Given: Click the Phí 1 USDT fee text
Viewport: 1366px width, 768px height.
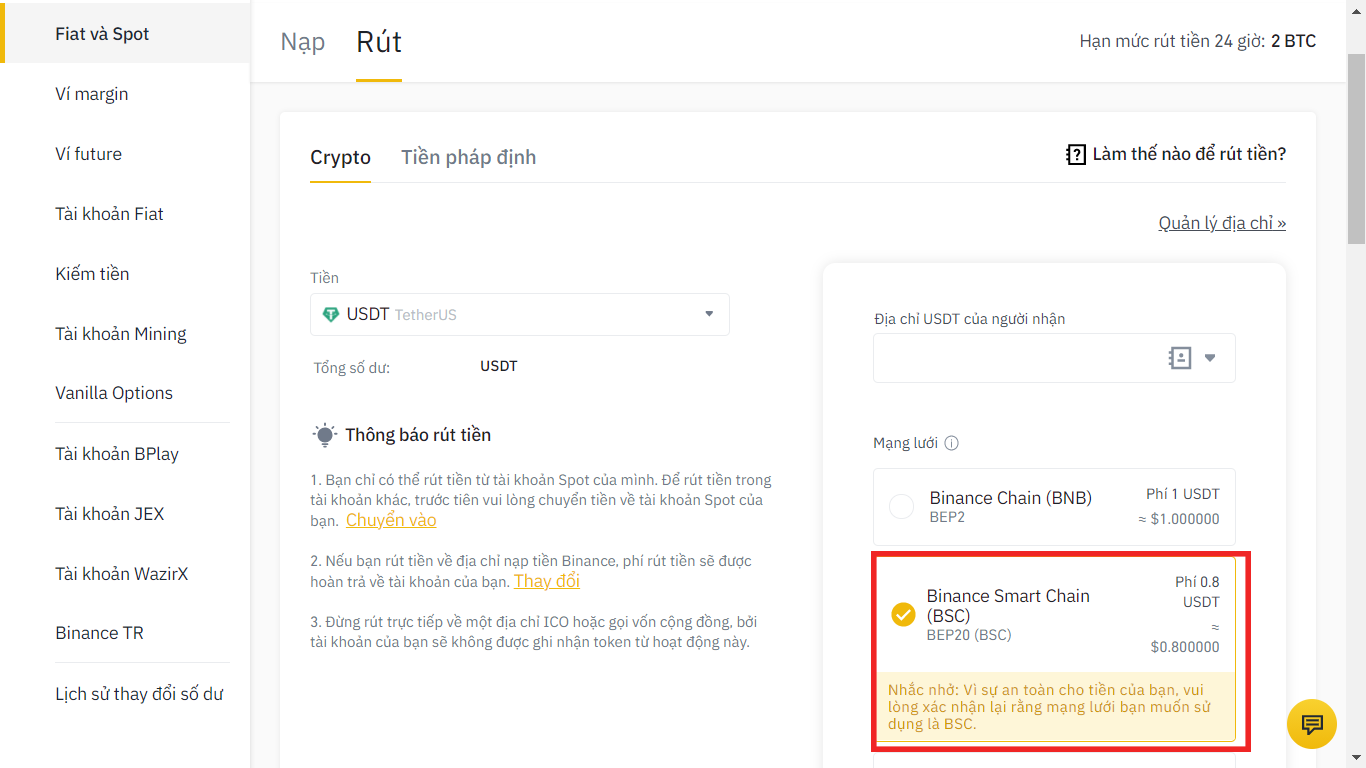Looking at the screenshot, I should (1183, 494).
